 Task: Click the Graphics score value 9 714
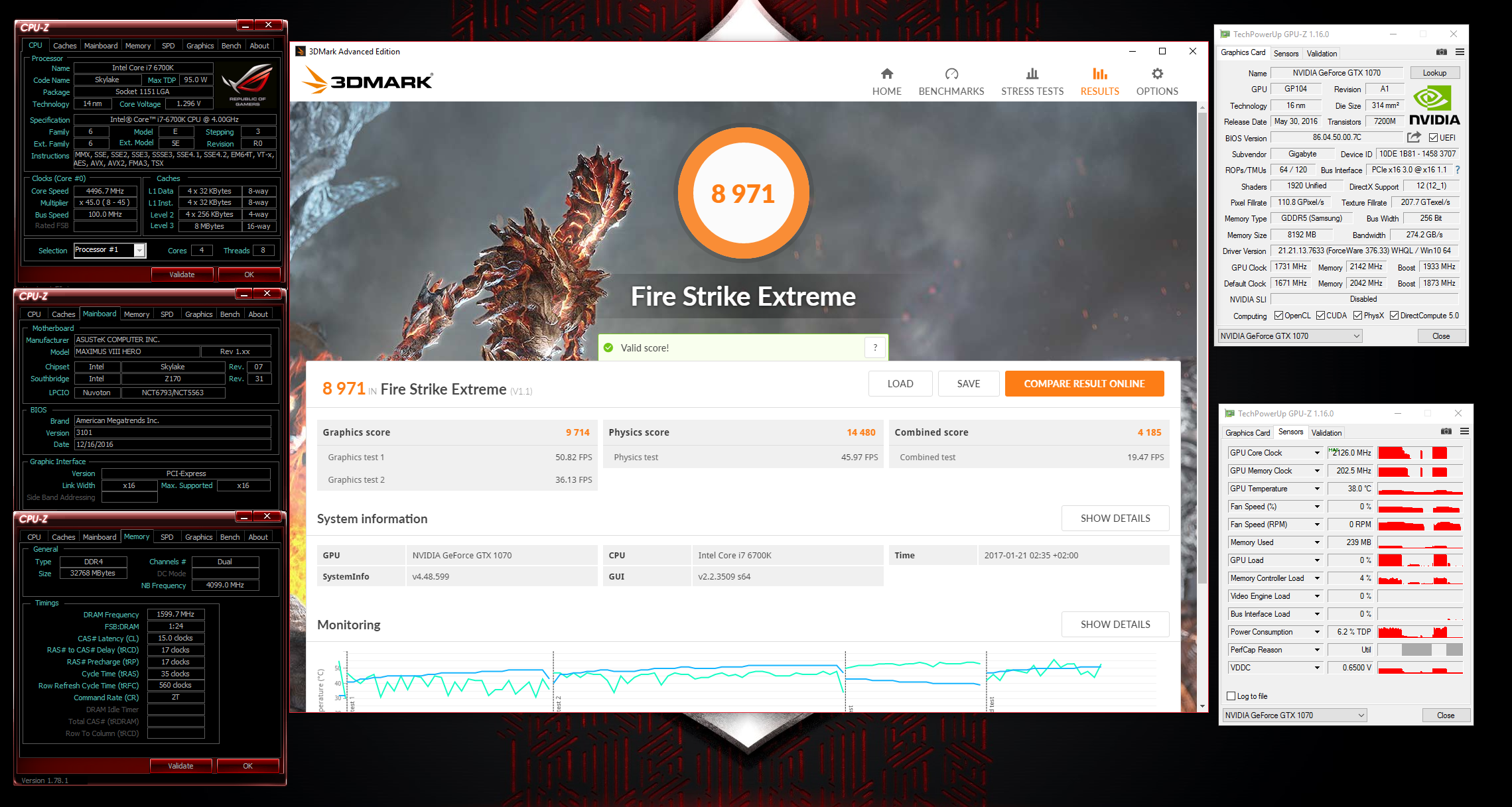(x=577, y=432)
